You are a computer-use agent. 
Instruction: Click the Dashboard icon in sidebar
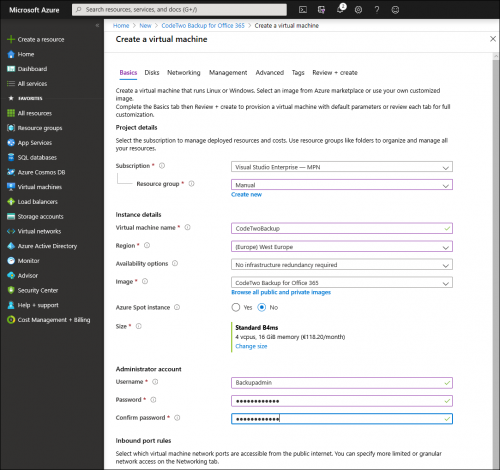coord(11,69)
